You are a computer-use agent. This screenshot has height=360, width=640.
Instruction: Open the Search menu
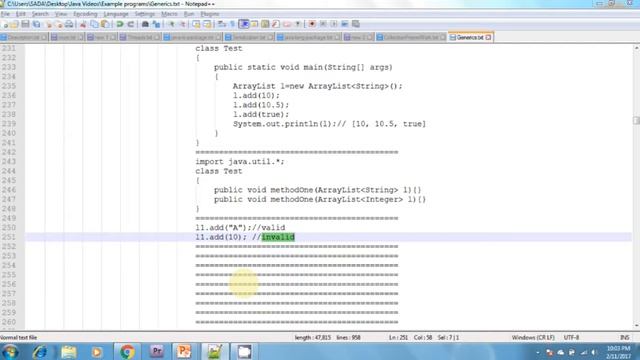pyautogui.click(x=40, y=14)
